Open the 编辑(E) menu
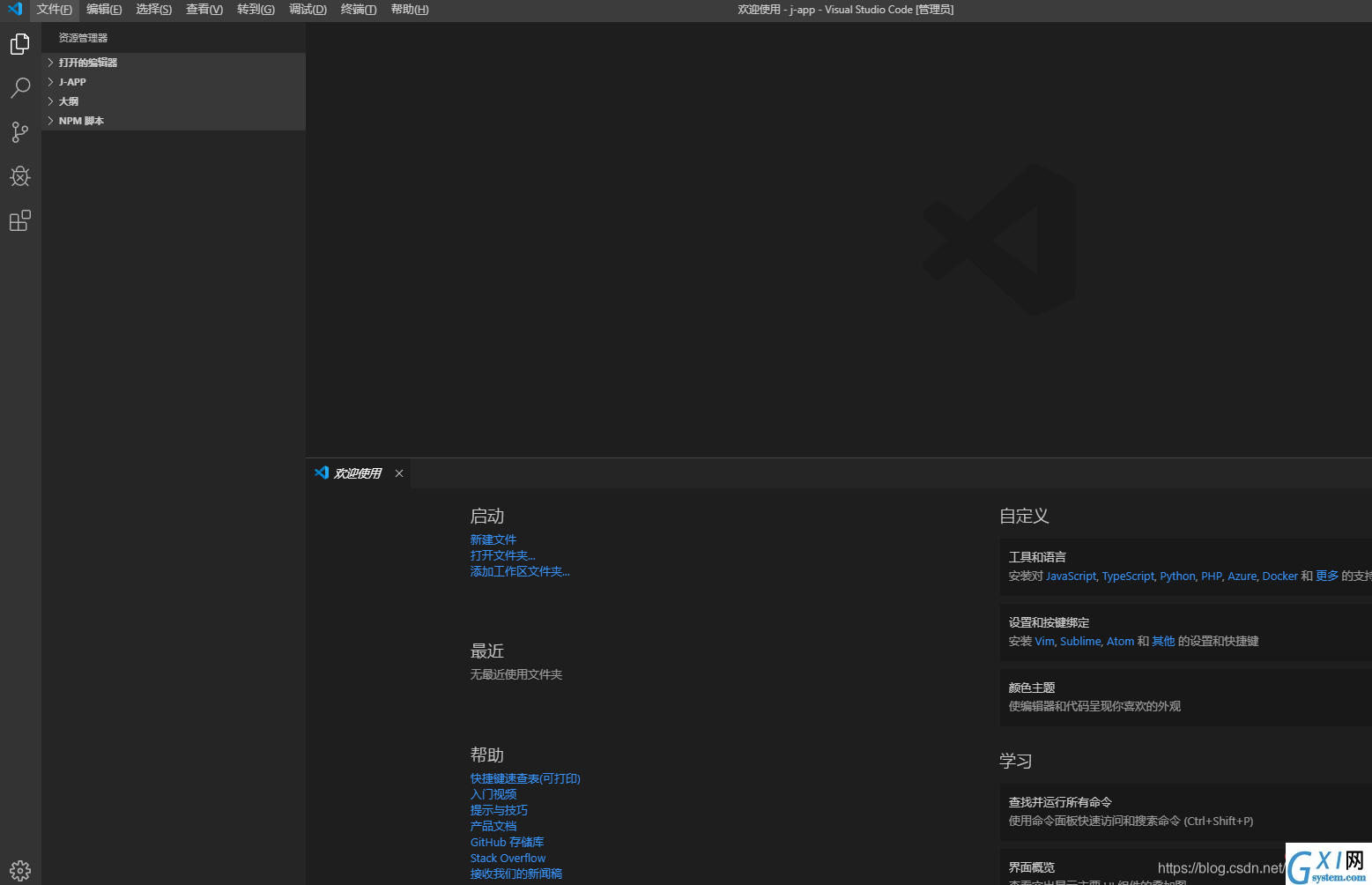Screen dimensions: 1372x885 [104, 10]
